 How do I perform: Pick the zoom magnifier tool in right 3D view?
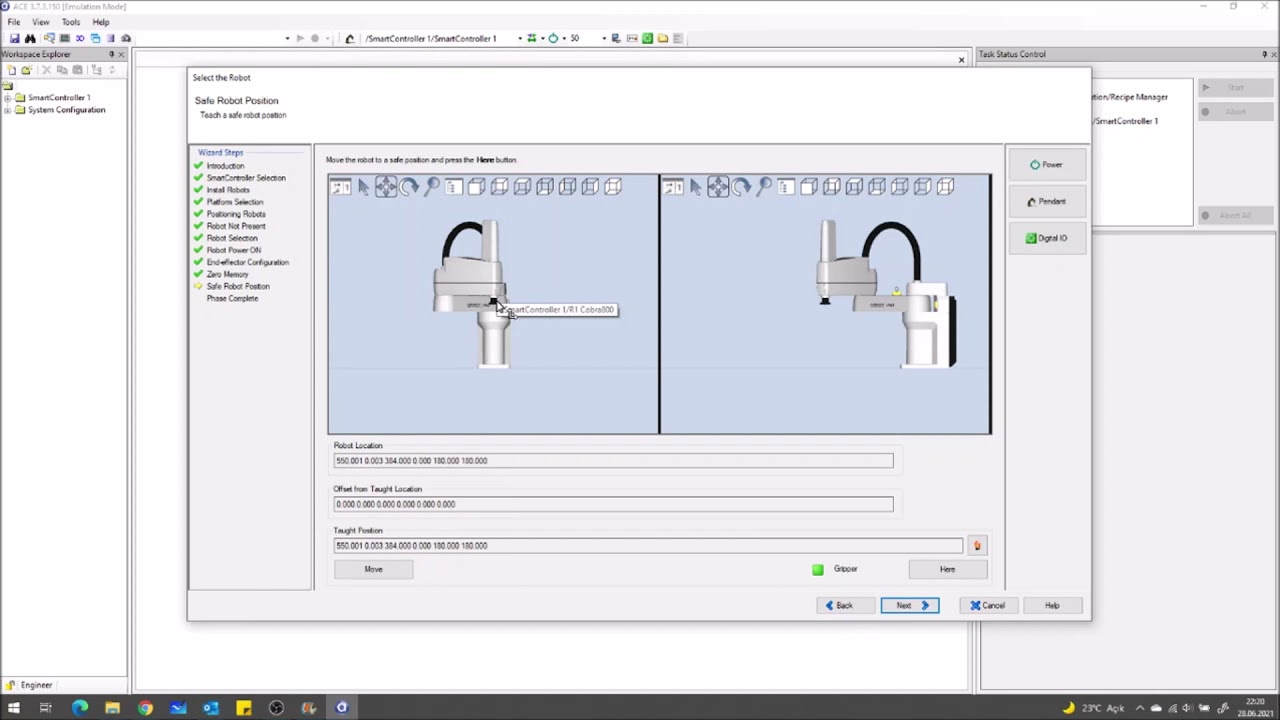coord(764,187)
